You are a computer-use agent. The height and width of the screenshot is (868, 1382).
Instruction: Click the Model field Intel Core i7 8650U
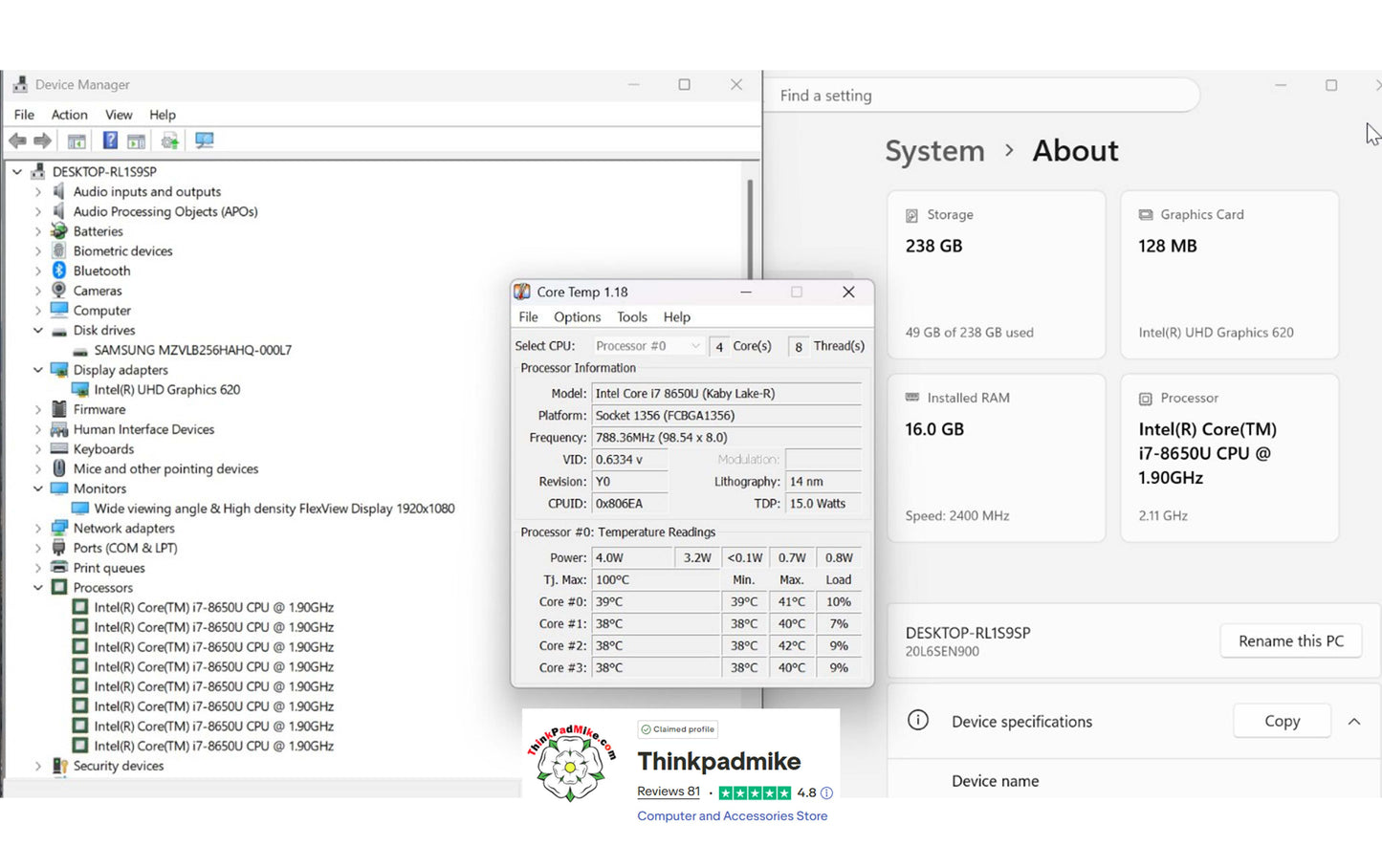pos(726,393)
